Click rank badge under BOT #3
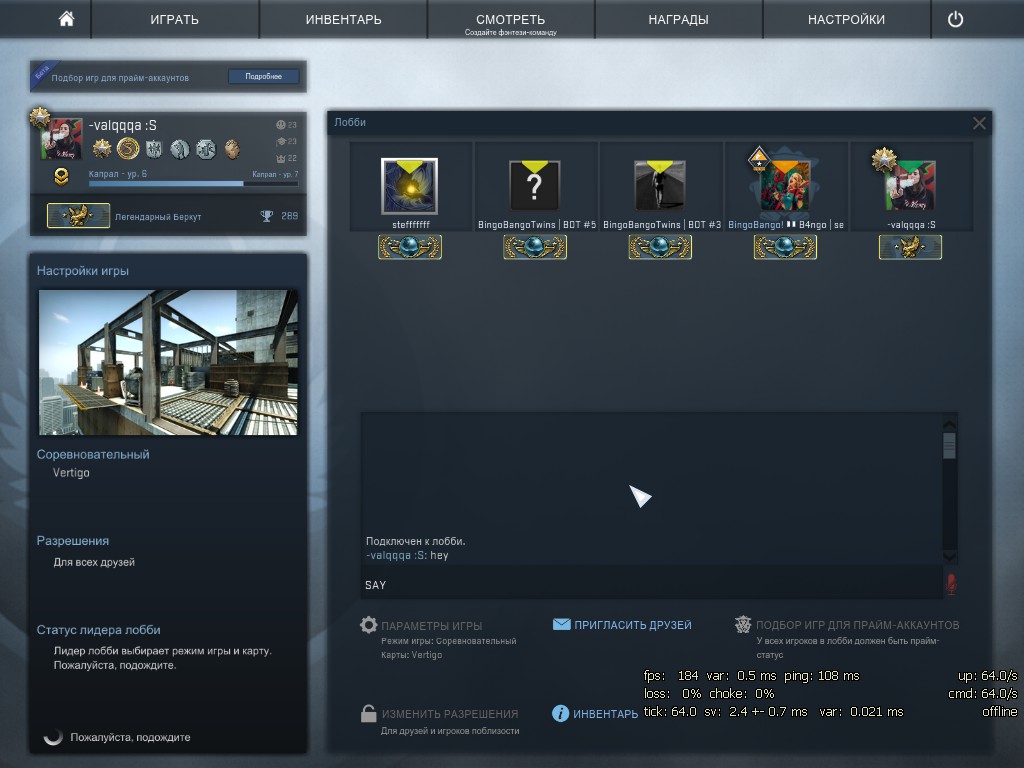This screenshot has width=1024, height=768. pos(660,247)
